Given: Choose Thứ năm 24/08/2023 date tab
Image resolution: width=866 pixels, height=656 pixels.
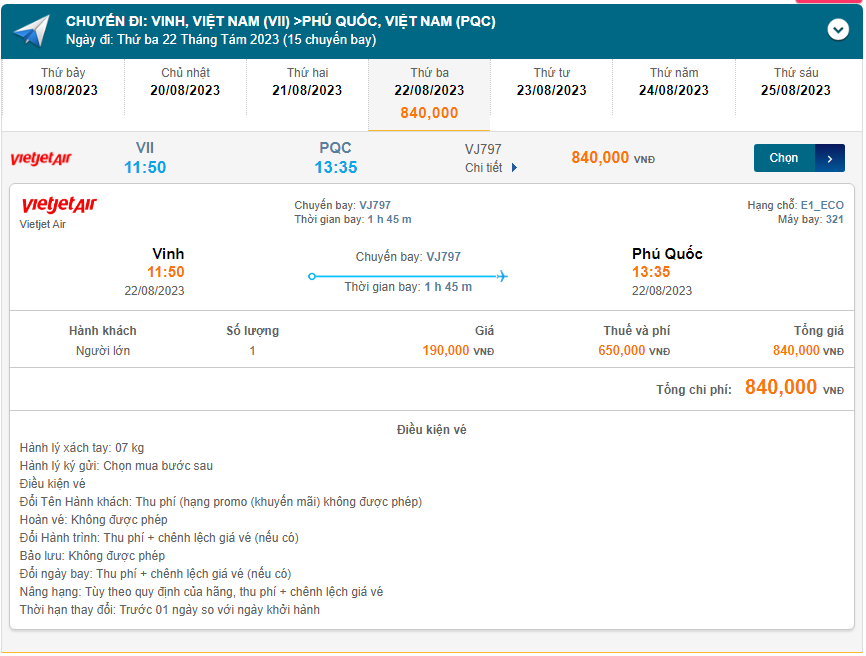Looking at the screenshot, I should [673, 82].
